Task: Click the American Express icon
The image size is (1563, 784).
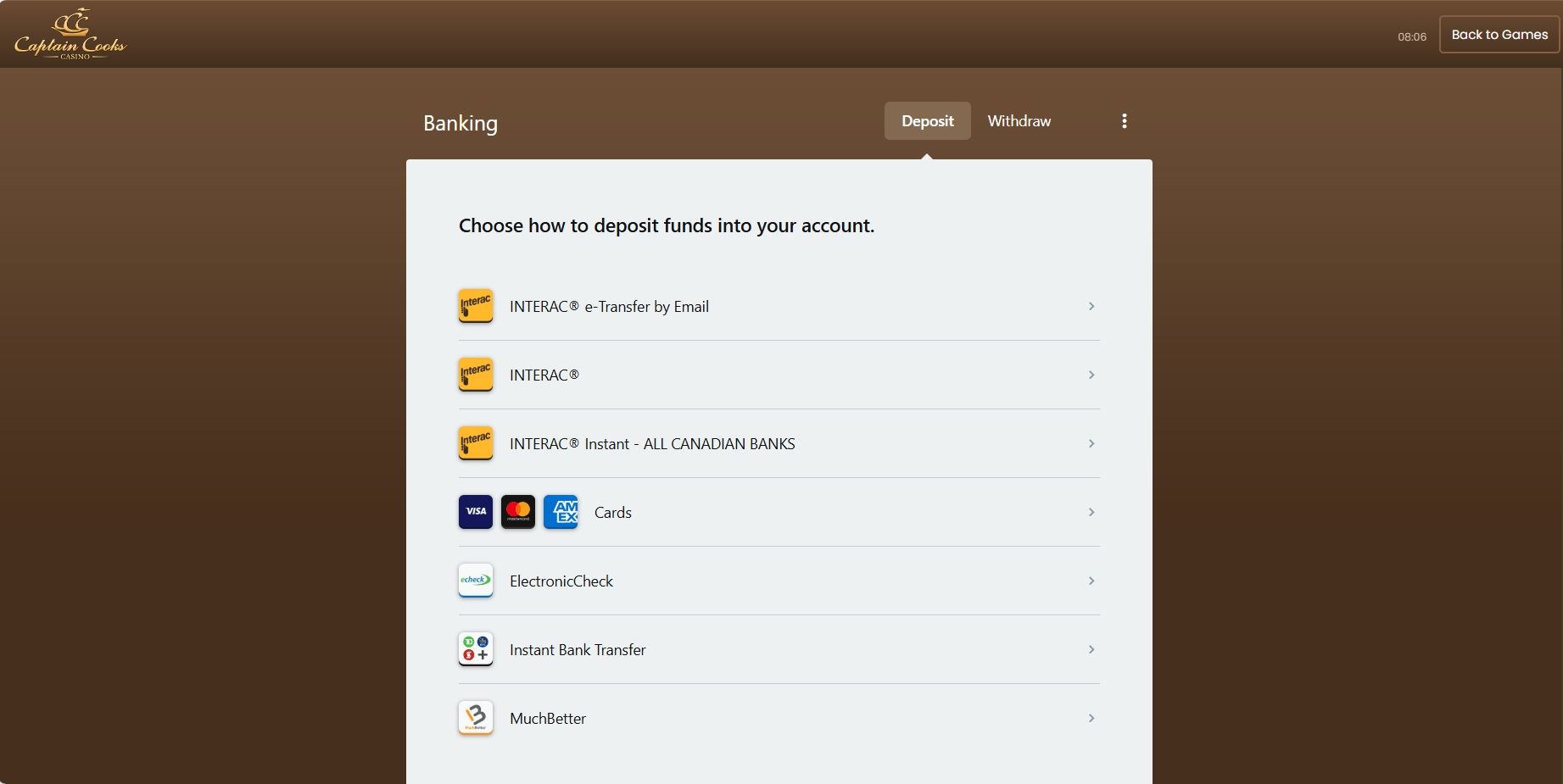Action: [561, 512]
